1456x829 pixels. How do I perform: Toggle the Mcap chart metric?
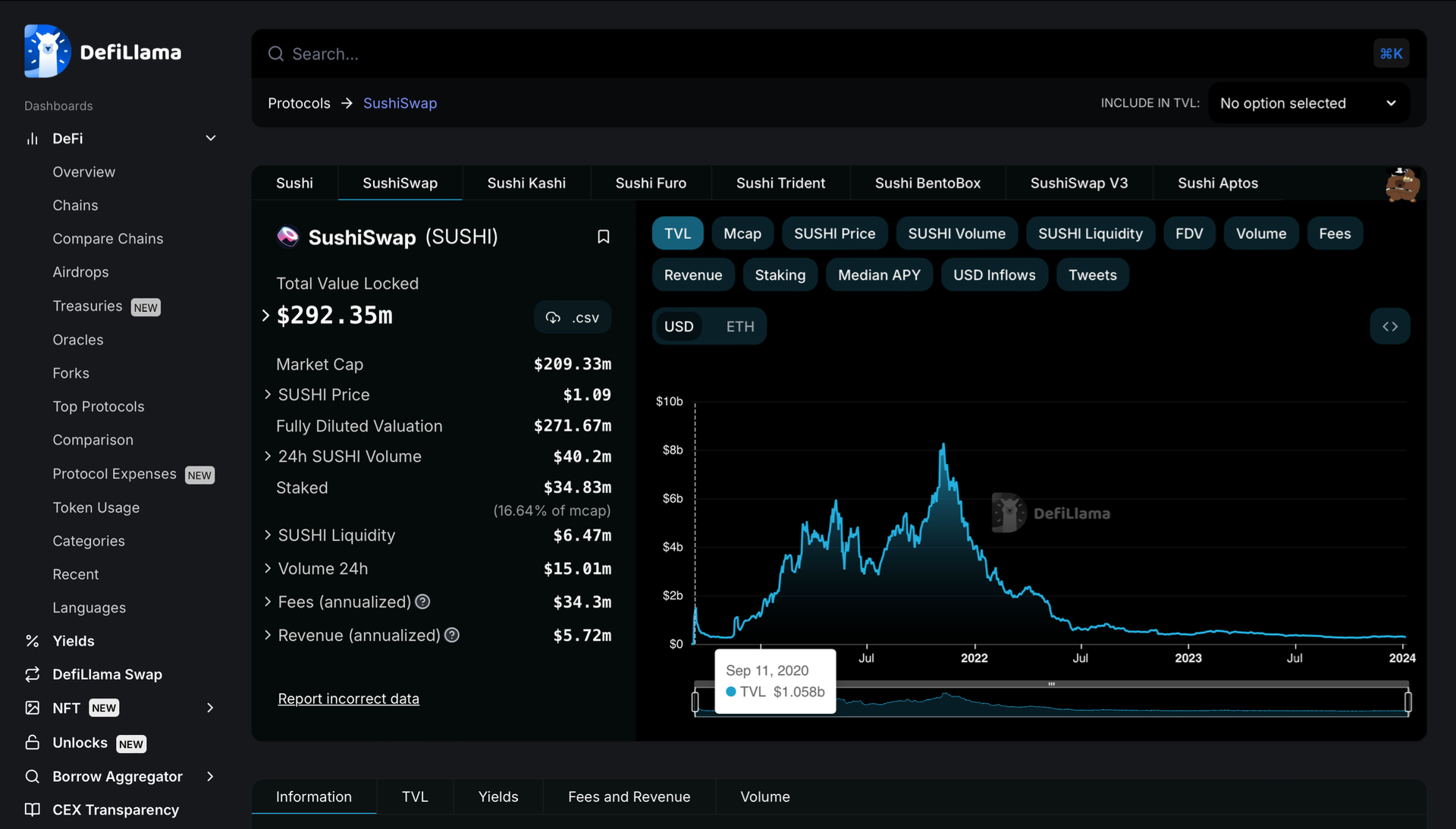click(742, 234)
